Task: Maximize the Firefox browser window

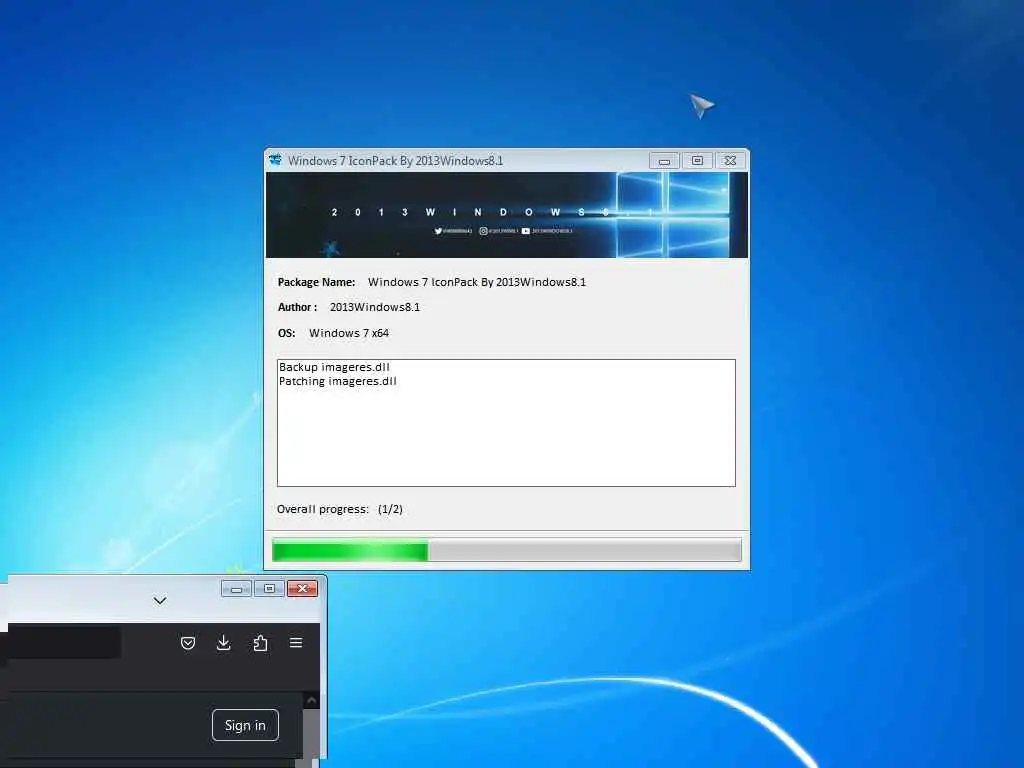Action: tap(269, 589)
